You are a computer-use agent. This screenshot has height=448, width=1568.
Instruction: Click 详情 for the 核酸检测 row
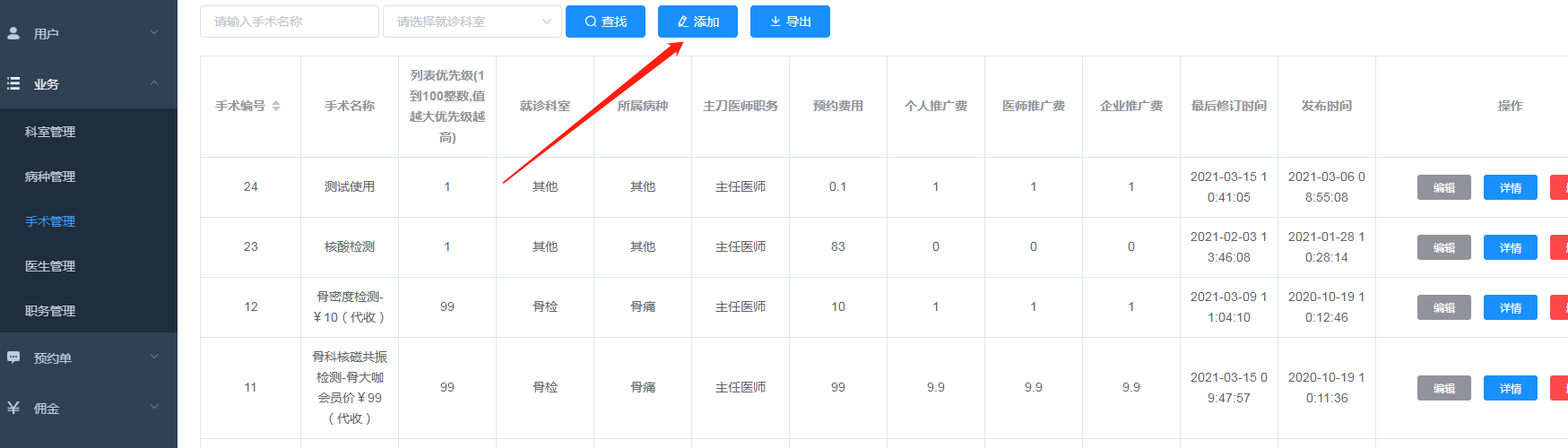click(x=1511, y=247)
